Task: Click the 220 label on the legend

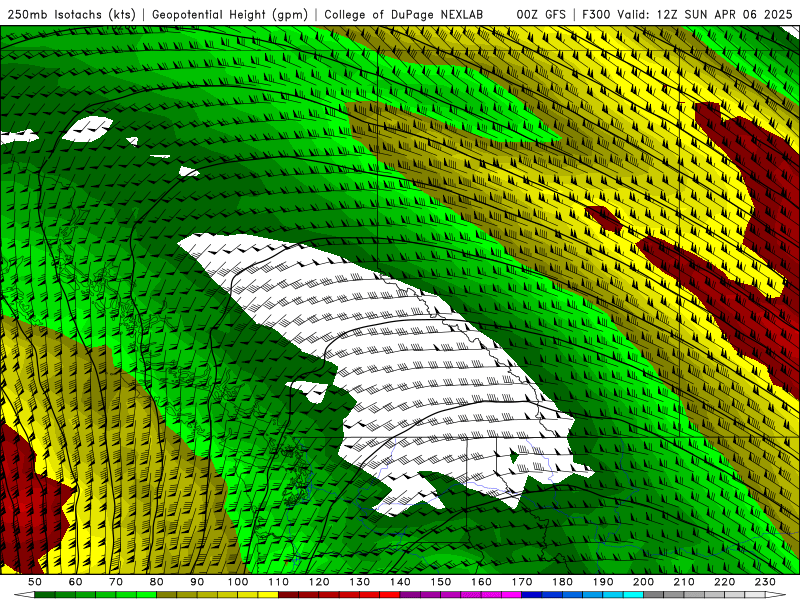Action: [724, 582]
